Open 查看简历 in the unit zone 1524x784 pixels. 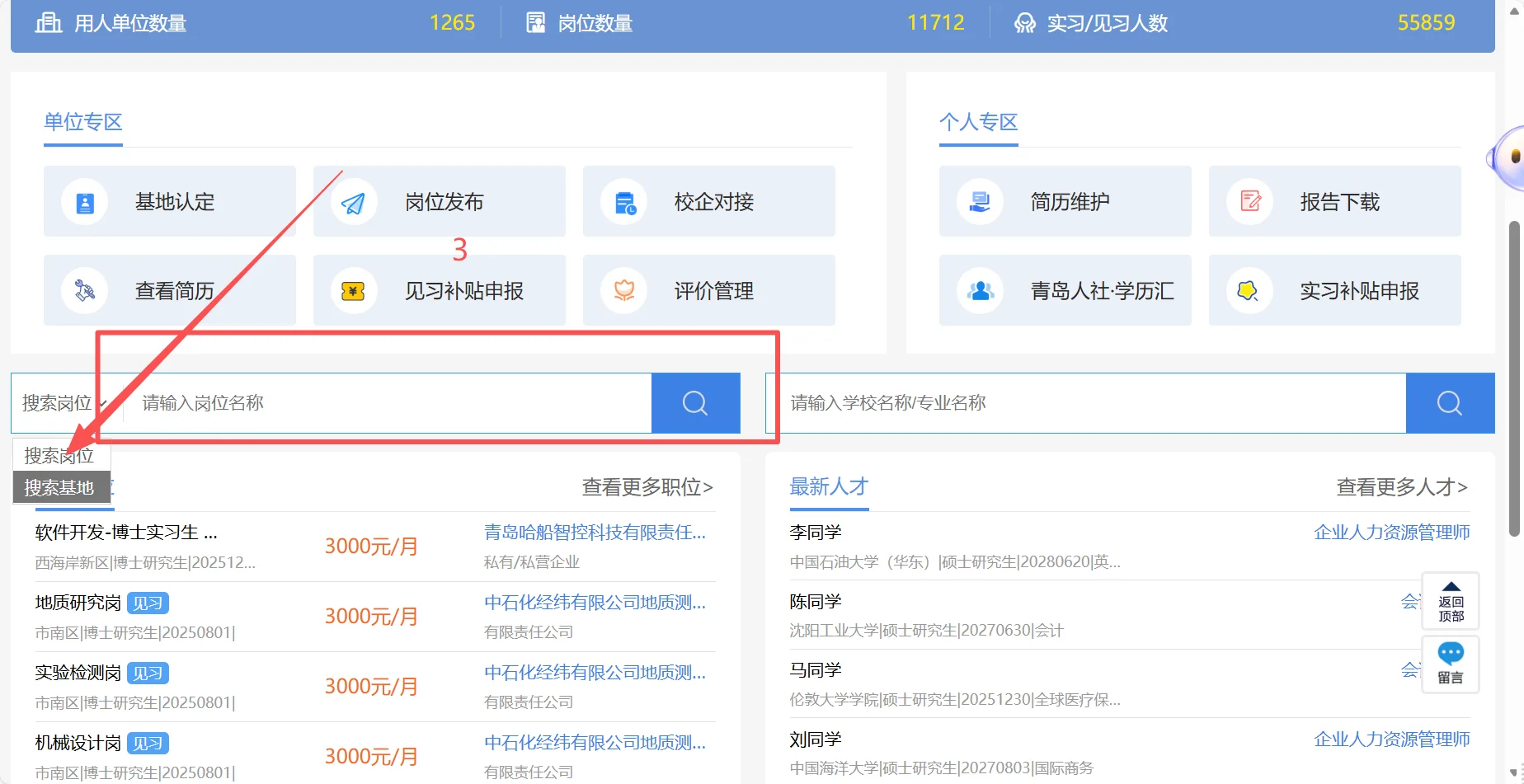pyautogui.click(x=169, y=290)
